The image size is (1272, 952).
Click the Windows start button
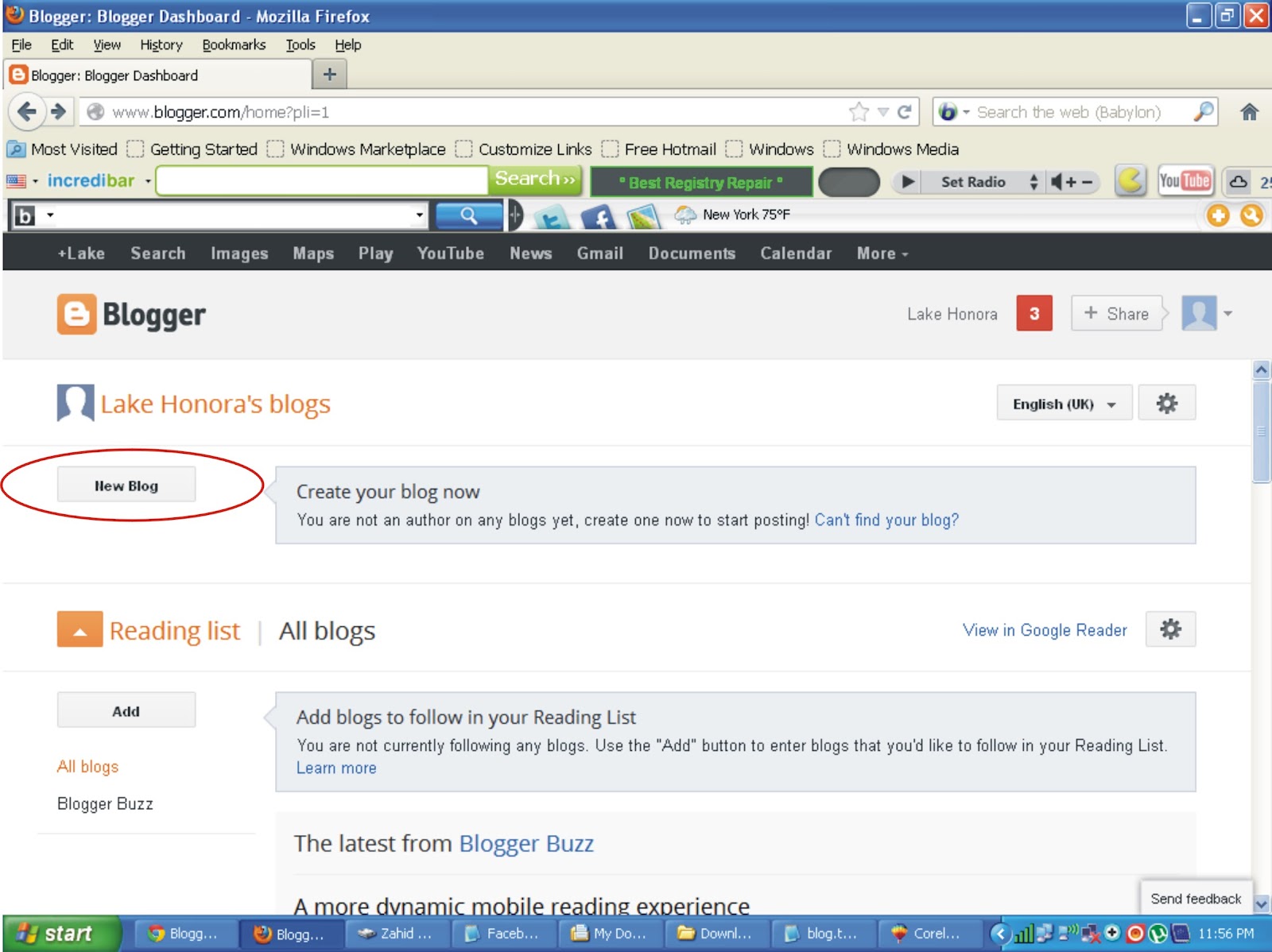(62, 934)
